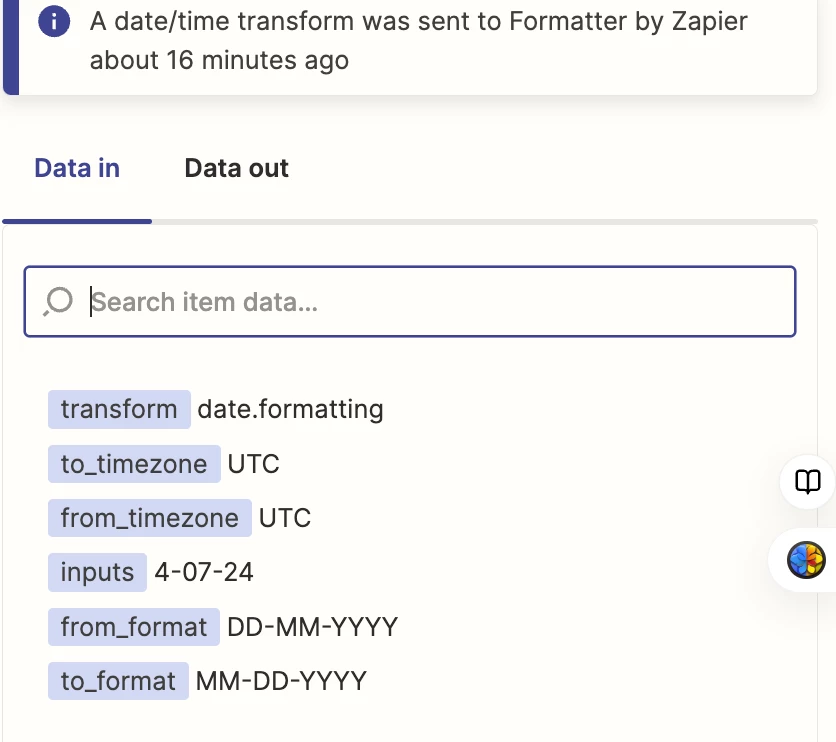Click the MM-DD-YYYY format value
Viewport: 836px width, 742px height.
[x=281, y=681]
